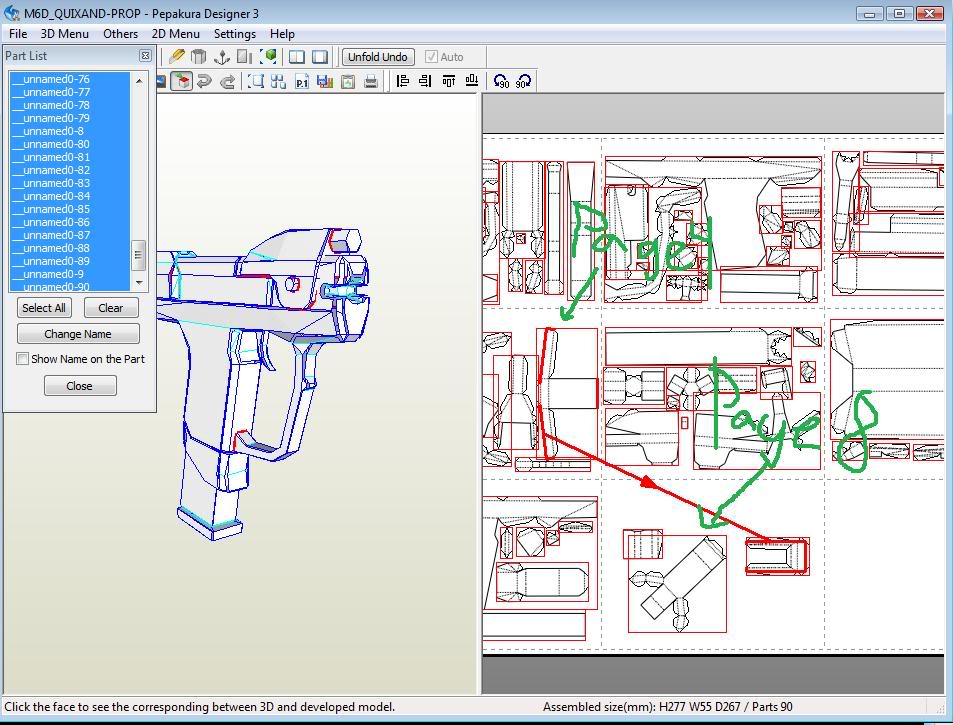Select part __unnamed0-82 in list
Viewport: 953px width, 725px height.
70,170
